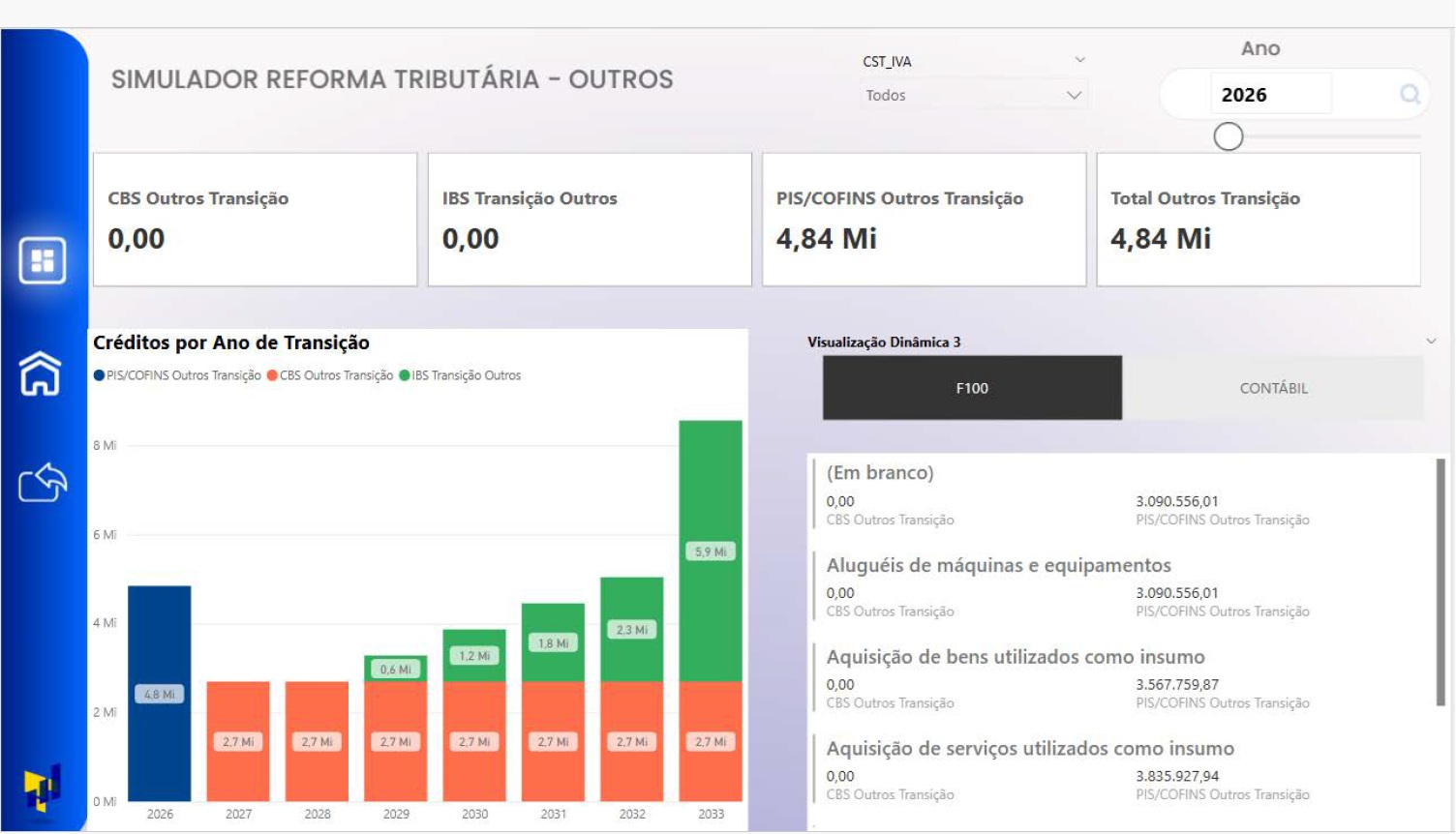
Task: Click the share/export arrow icon in sidebar
Action: click(x=43, y=482)
